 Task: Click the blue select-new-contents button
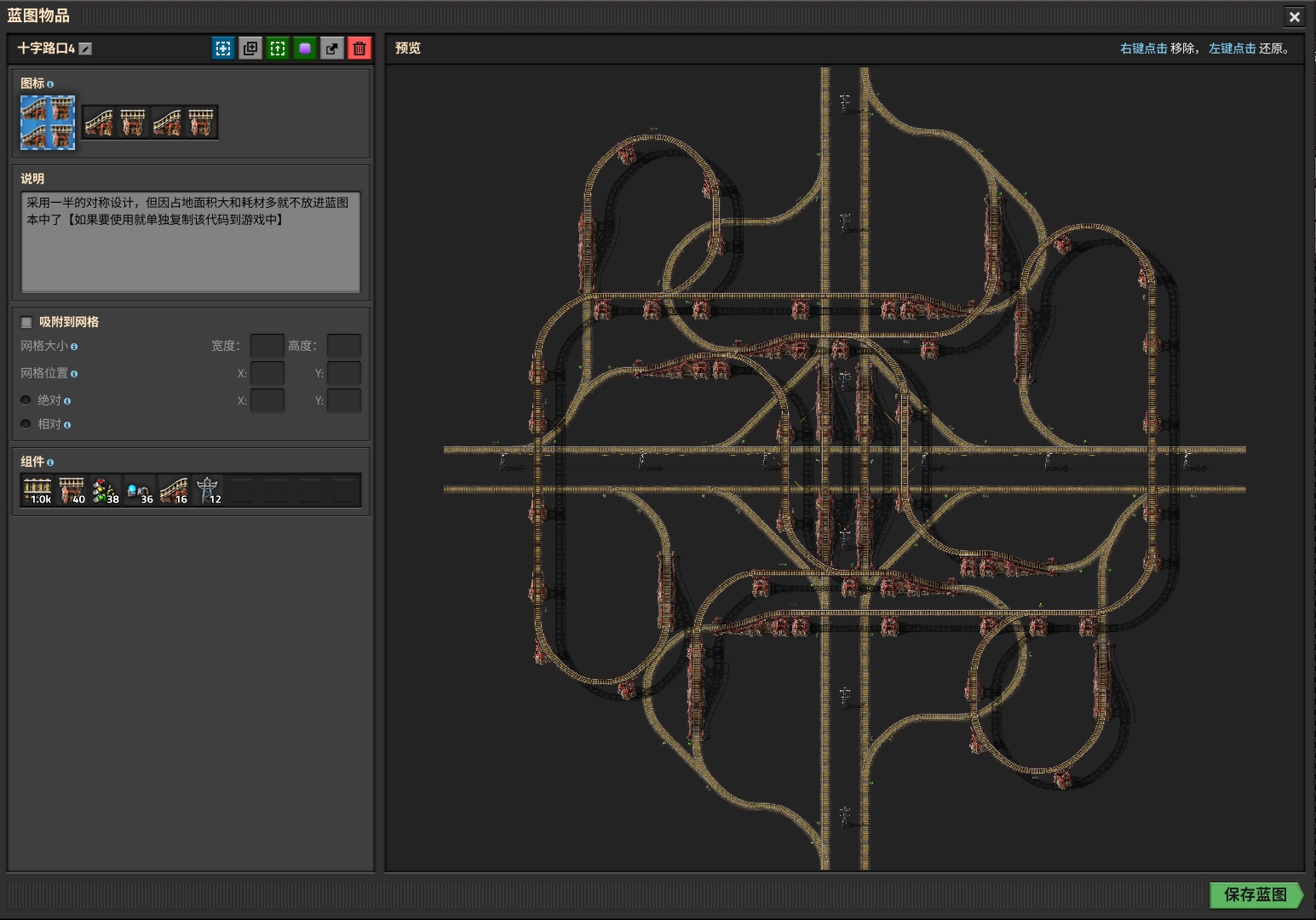(x=223, y=49)
